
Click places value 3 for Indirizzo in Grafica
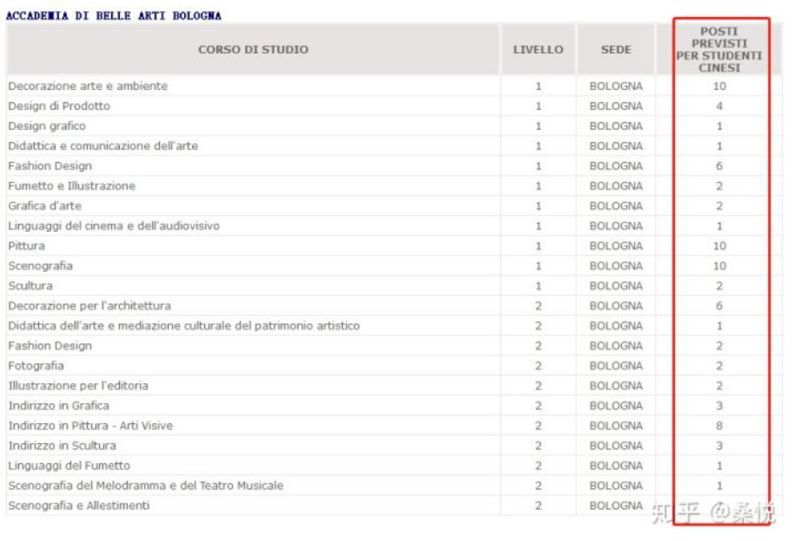click(719, 405)
